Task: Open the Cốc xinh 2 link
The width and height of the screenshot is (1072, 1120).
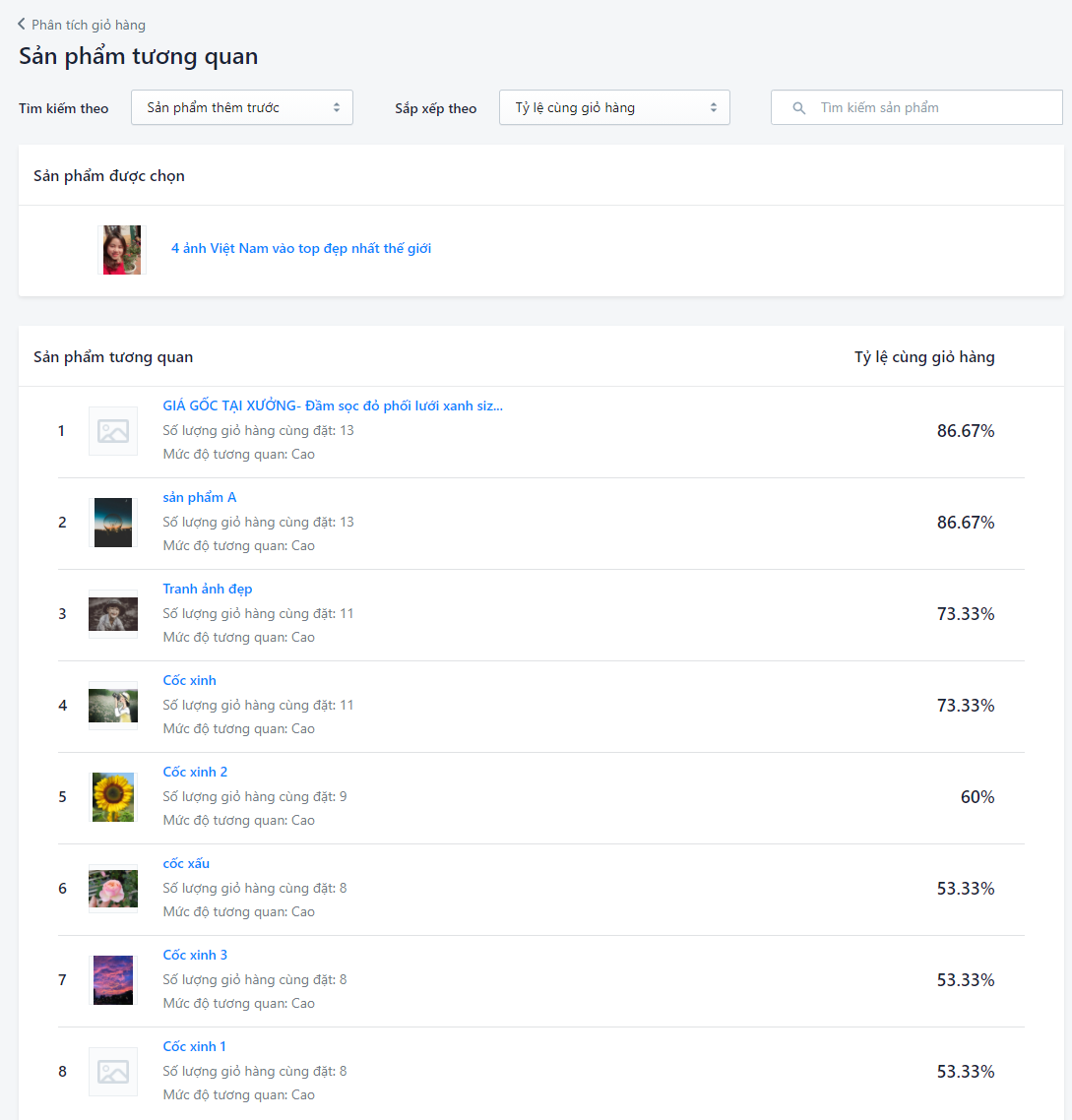Action: pyautogui.click(x=195, y=772)
